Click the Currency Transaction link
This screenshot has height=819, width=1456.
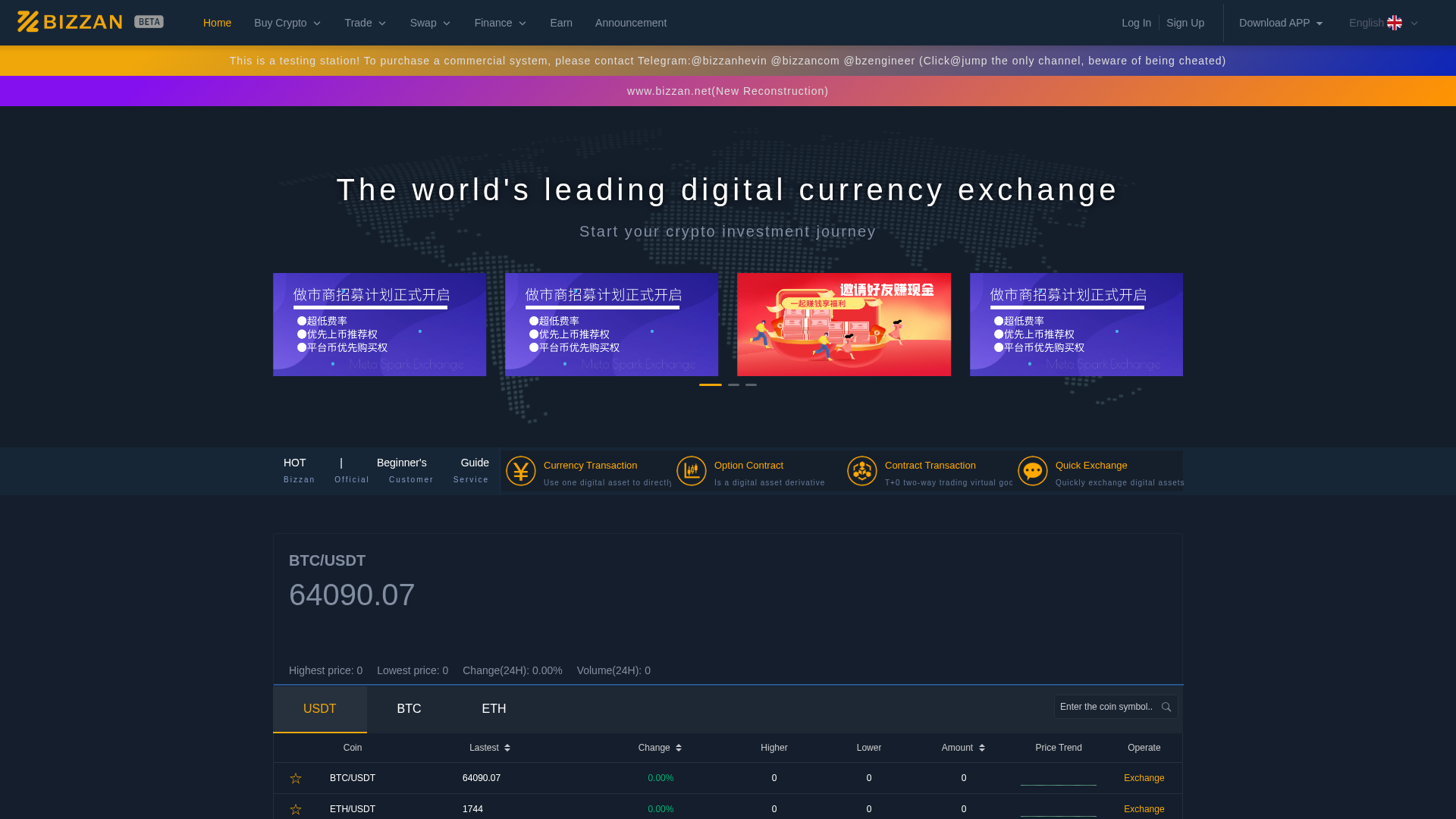pos(590,466)
